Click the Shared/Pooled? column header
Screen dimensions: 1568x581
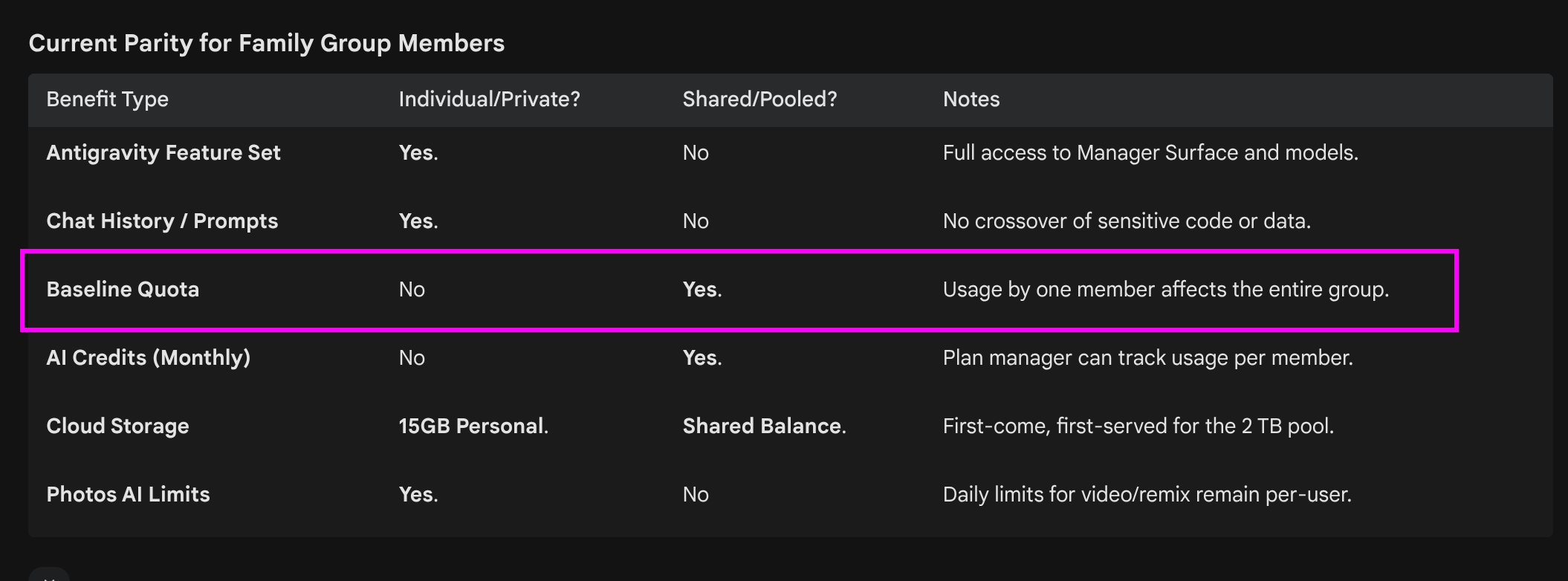coord(759,100)
